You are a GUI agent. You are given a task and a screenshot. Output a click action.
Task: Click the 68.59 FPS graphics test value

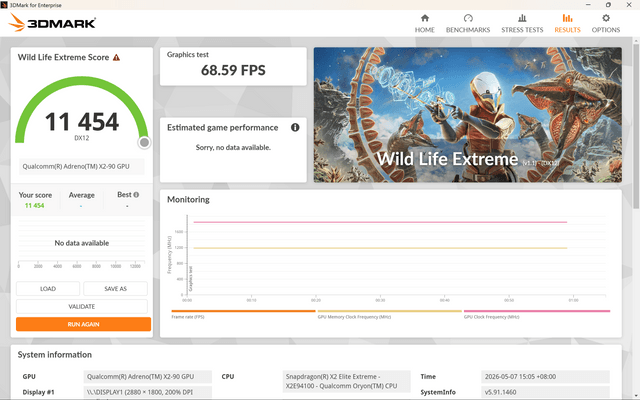click(x=233, y=70)
